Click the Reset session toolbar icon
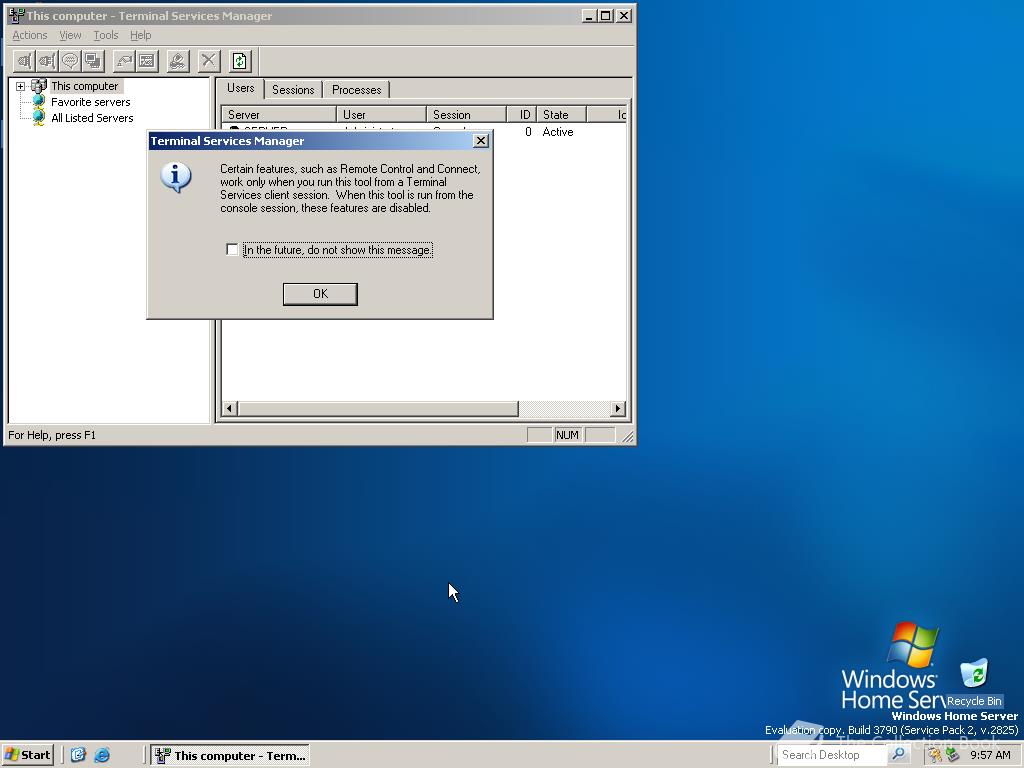The height and width of the screenshot is (768, 1024). point(124,61)
